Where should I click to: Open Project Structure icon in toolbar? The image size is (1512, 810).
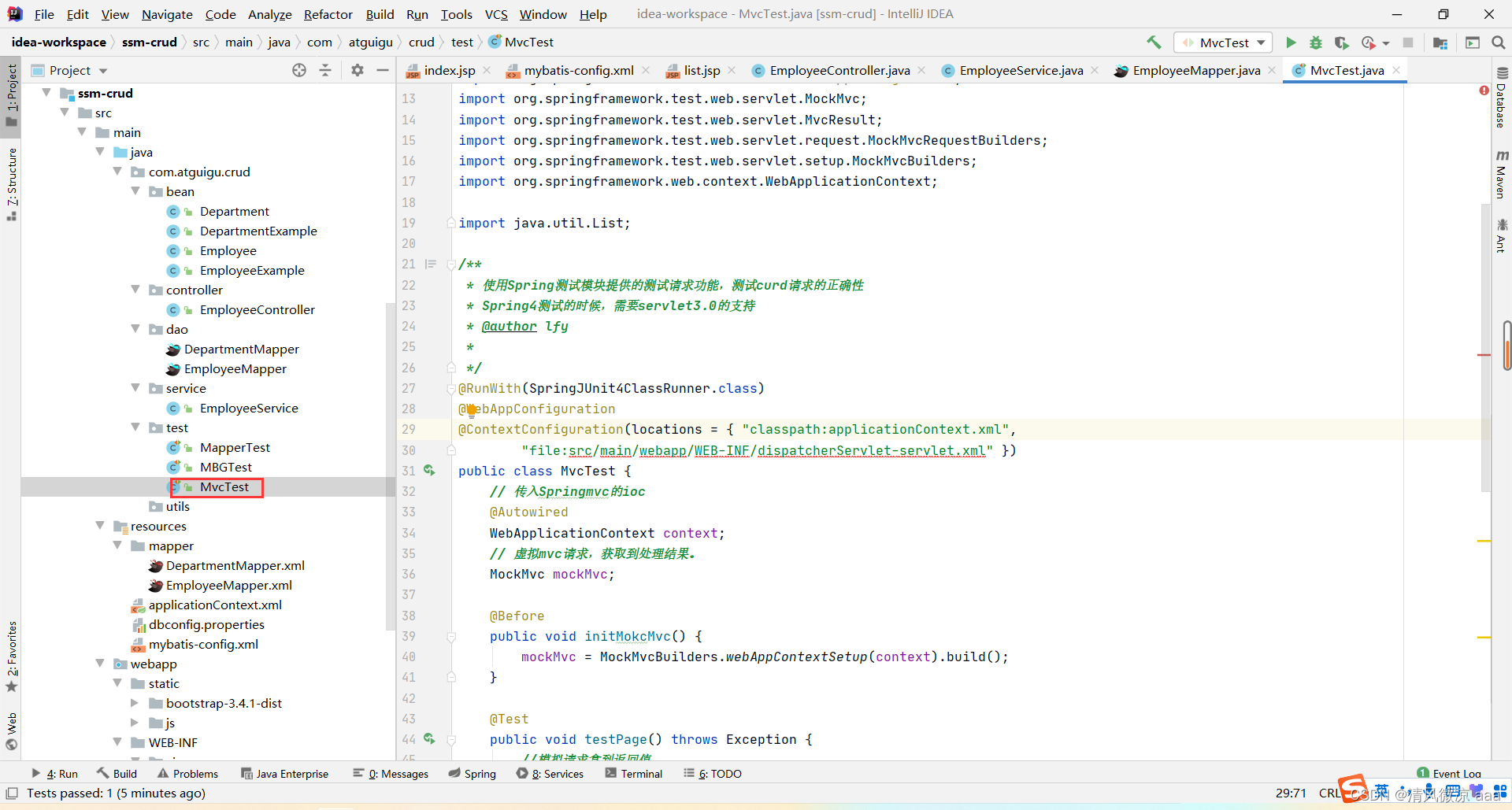[1440, 43]
